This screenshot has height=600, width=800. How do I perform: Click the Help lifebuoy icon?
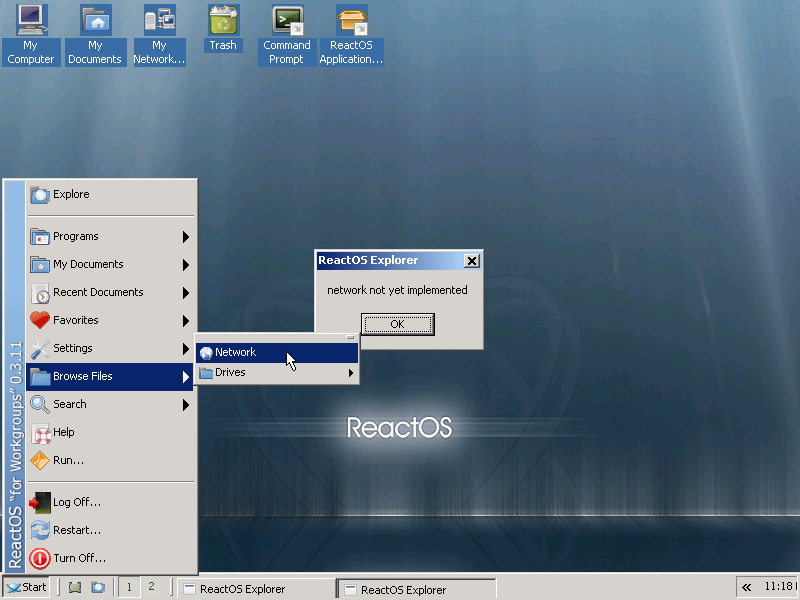41,433
